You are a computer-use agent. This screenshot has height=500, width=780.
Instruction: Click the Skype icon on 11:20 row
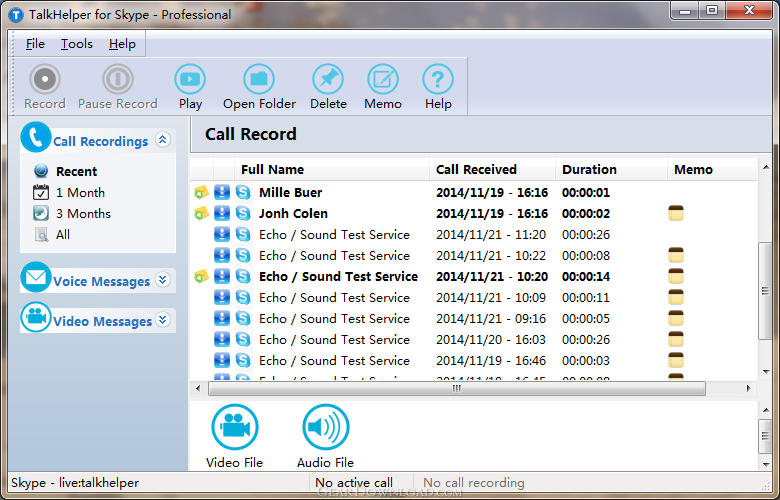tap(243, 234)
